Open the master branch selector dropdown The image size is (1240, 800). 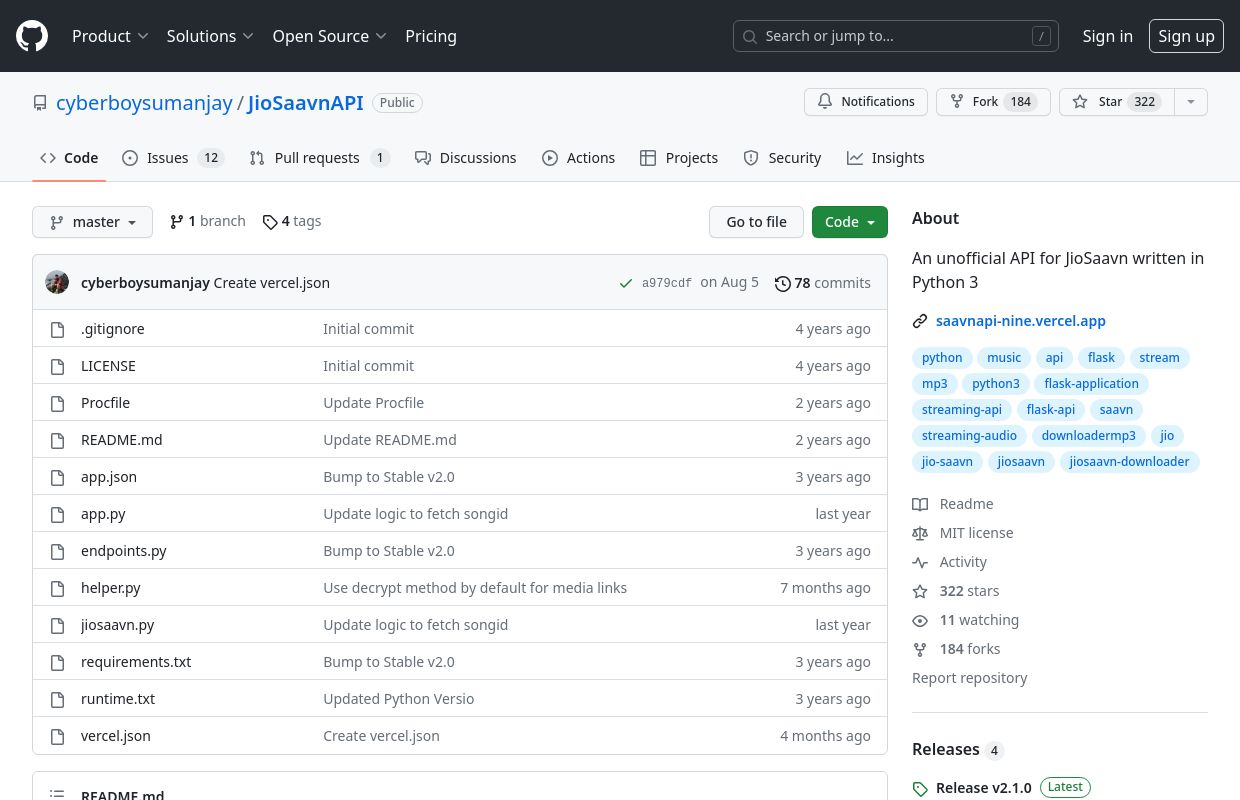(x=92, y=222)
